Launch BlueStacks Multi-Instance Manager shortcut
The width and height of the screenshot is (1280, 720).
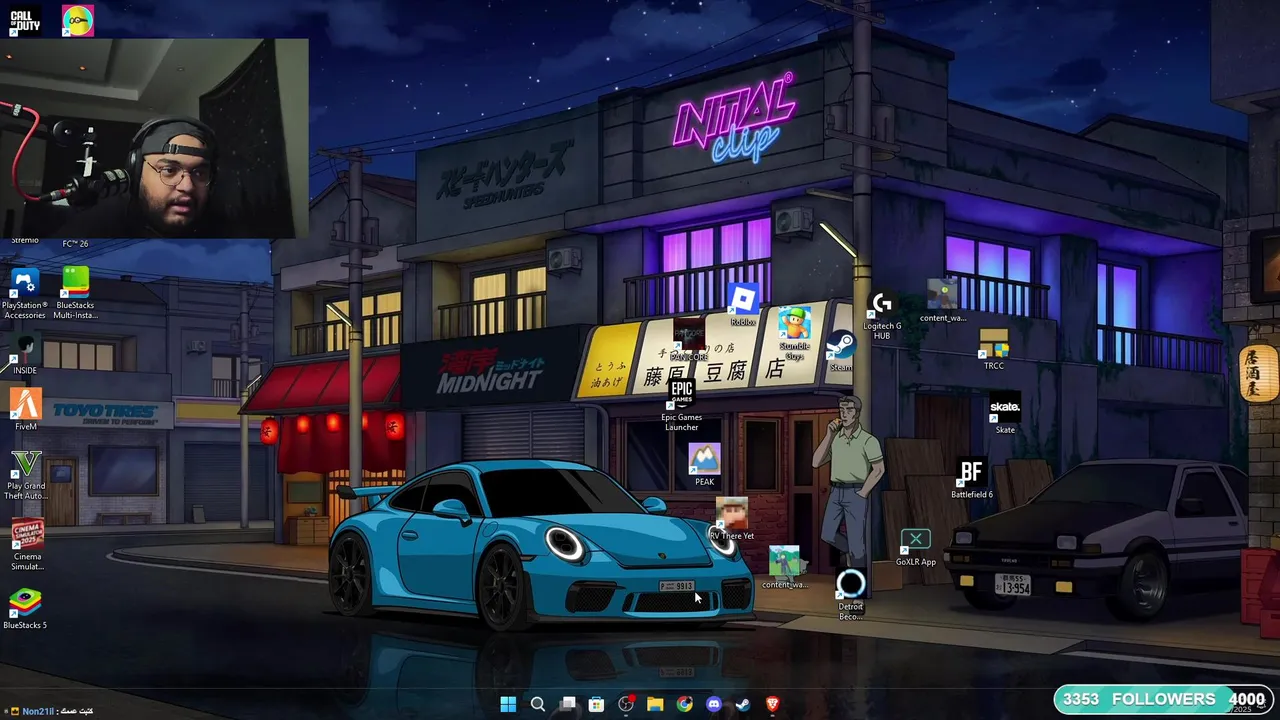(76, 293)
